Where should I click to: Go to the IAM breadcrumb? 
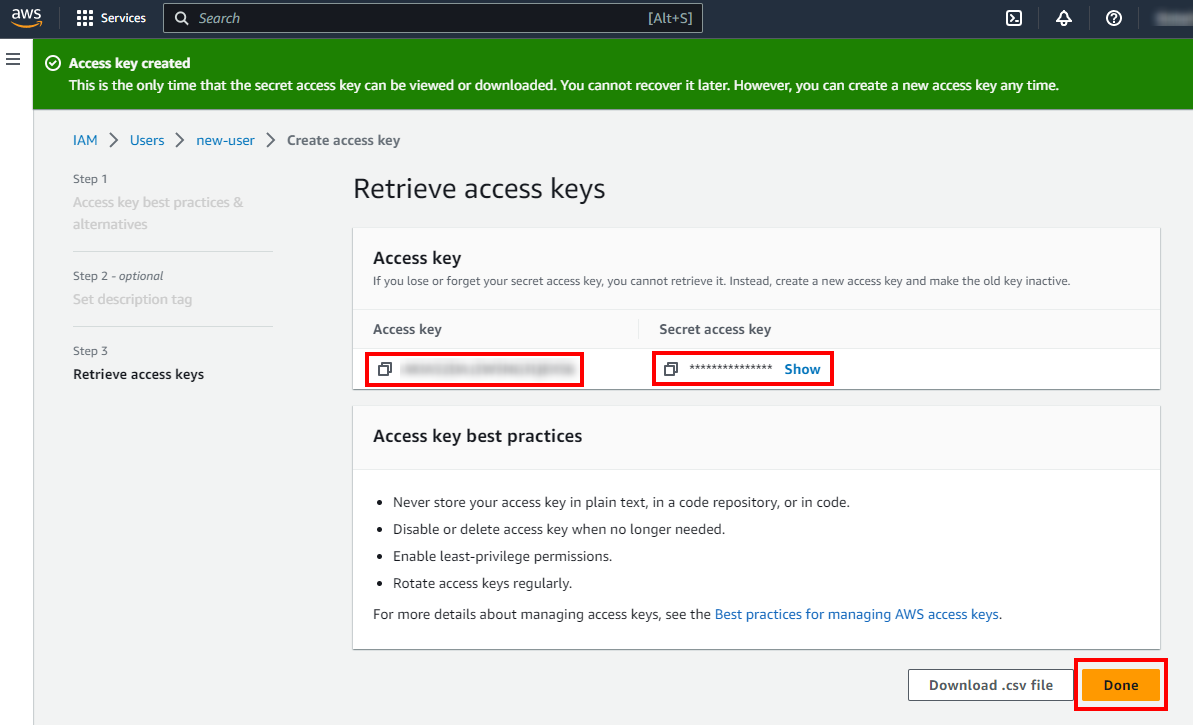point(85,140)
